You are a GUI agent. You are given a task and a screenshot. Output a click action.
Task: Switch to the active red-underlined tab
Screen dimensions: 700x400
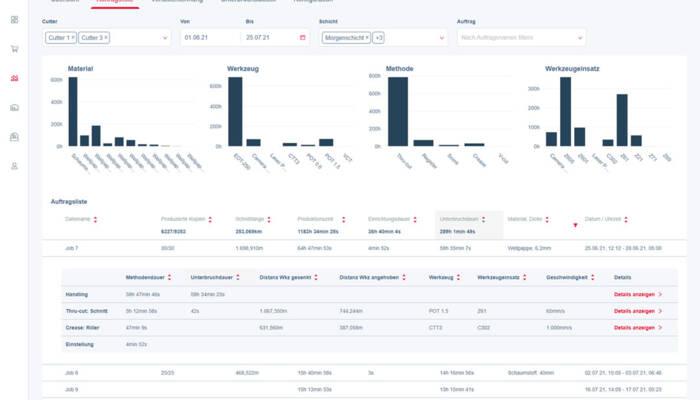pyautogui.click(x=115, y=2)
